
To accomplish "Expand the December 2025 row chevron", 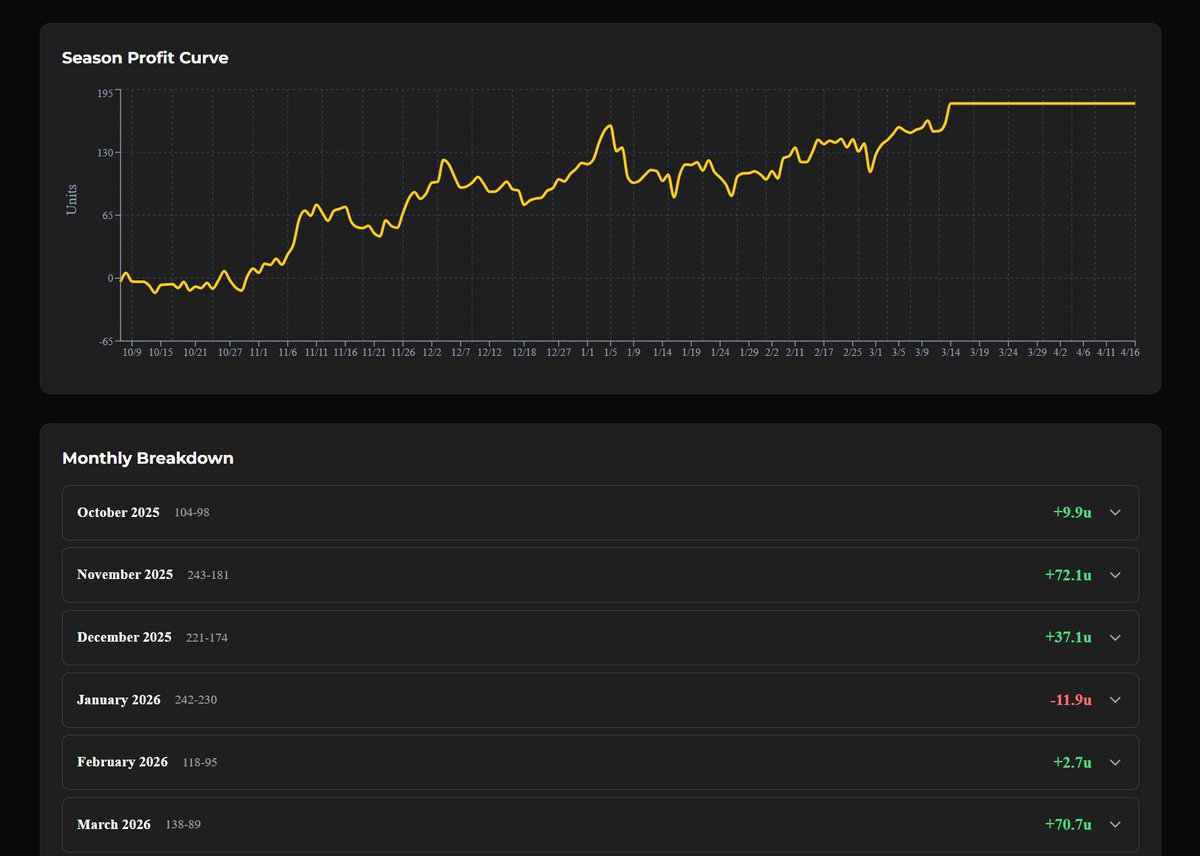I will (x=1116, y=637).
